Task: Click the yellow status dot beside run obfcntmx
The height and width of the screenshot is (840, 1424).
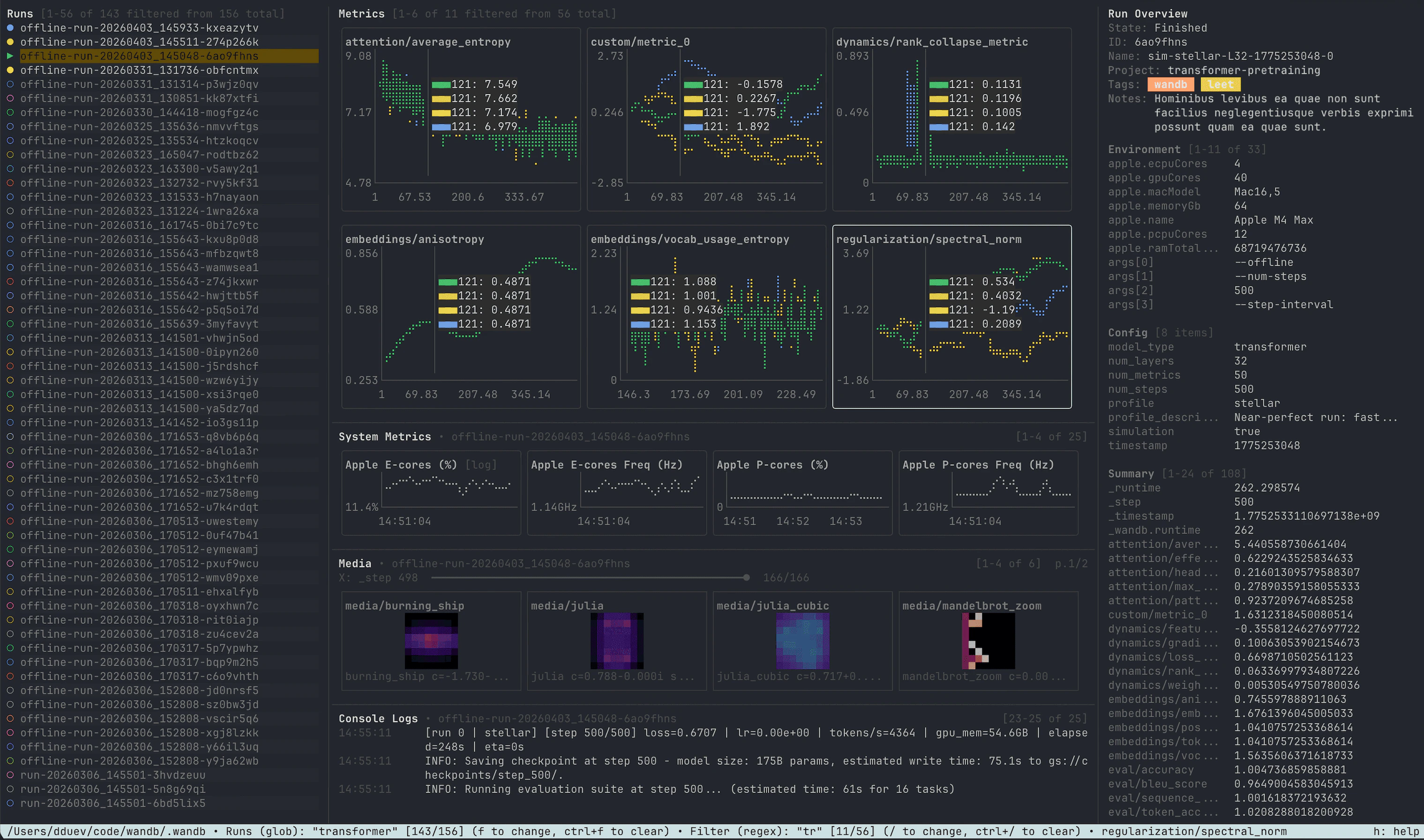Action: pyautogui.click(x=10, y=70)
